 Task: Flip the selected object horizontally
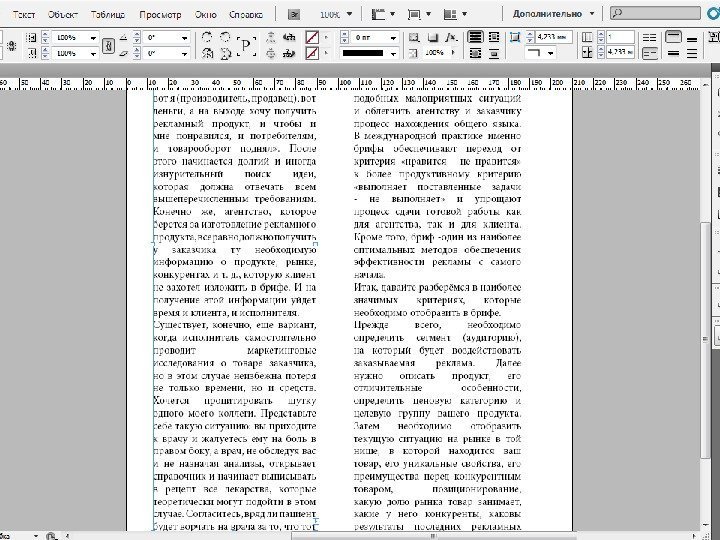(x=208, y=54)
